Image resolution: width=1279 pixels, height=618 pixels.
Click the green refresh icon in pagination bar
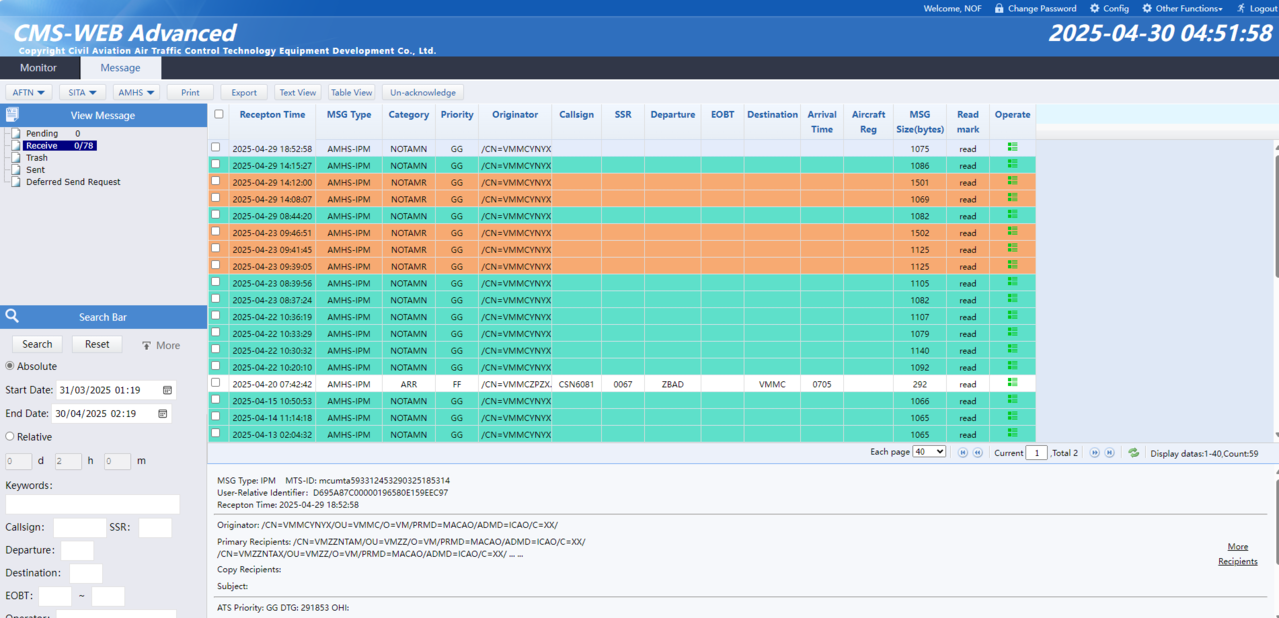[x=1133, y=453]
